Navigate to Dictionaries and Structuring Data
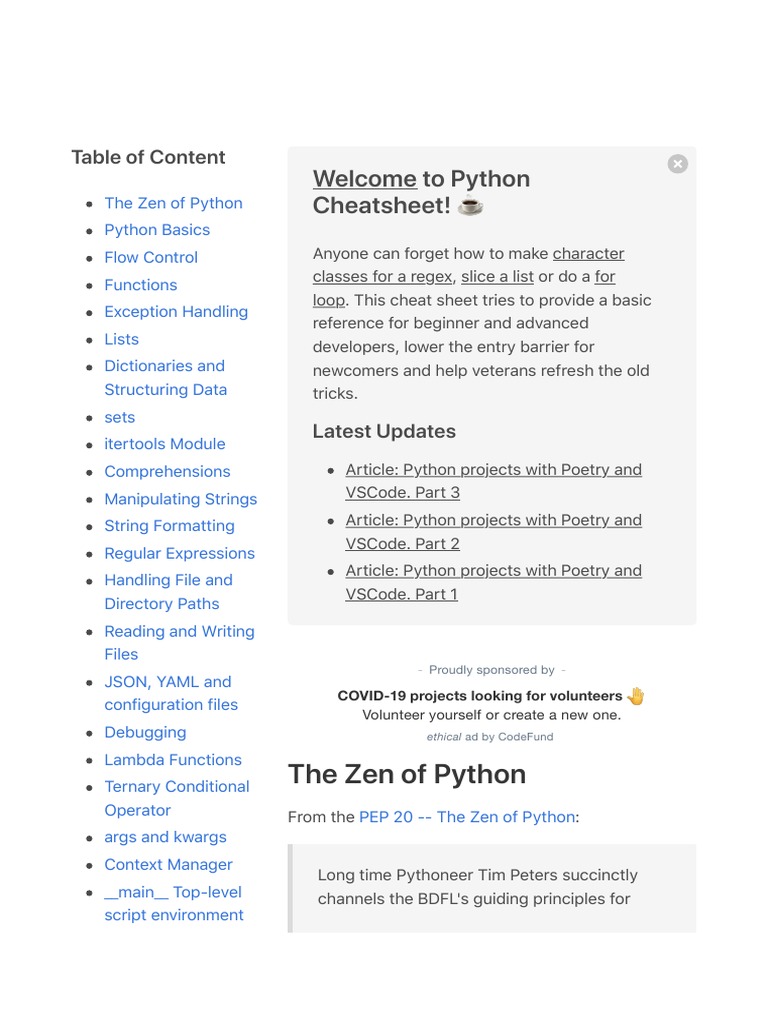This screenshot has width=768, height=1024. click(165, 378)
